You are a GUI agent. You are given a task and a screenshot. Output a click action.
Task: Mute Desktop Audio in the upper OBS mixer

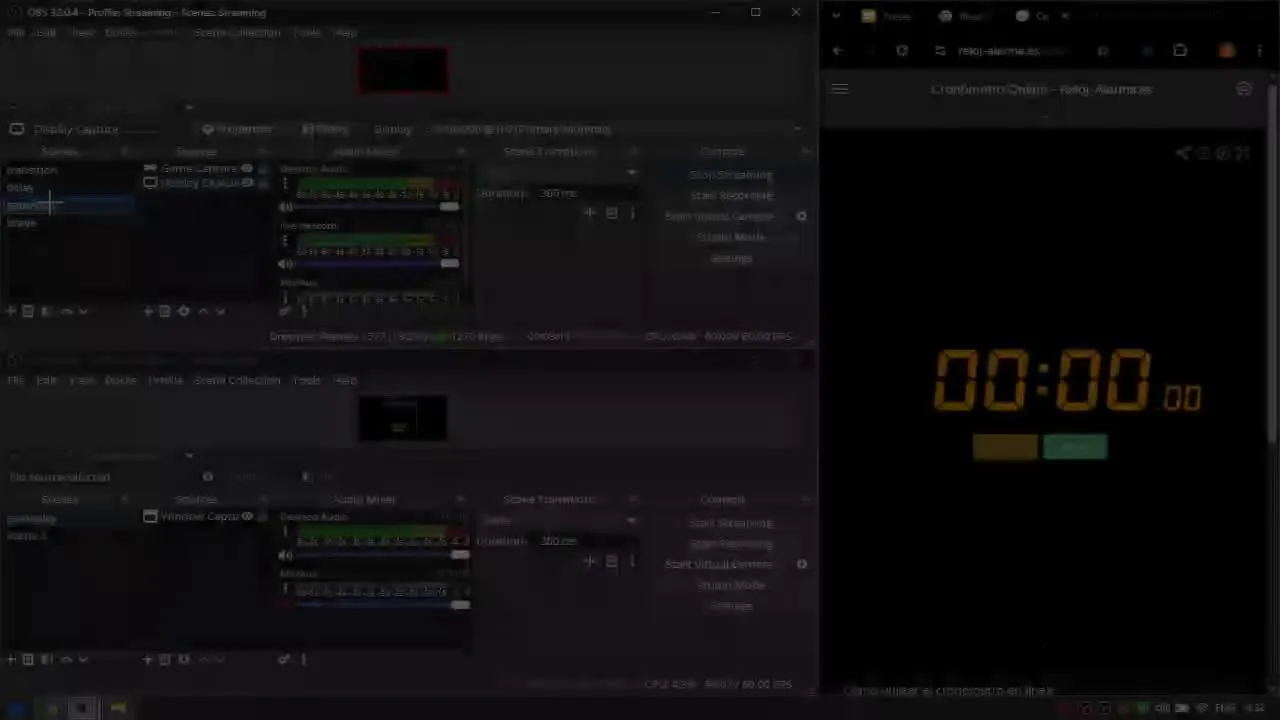pyautogui.click(x=286, y=207)
